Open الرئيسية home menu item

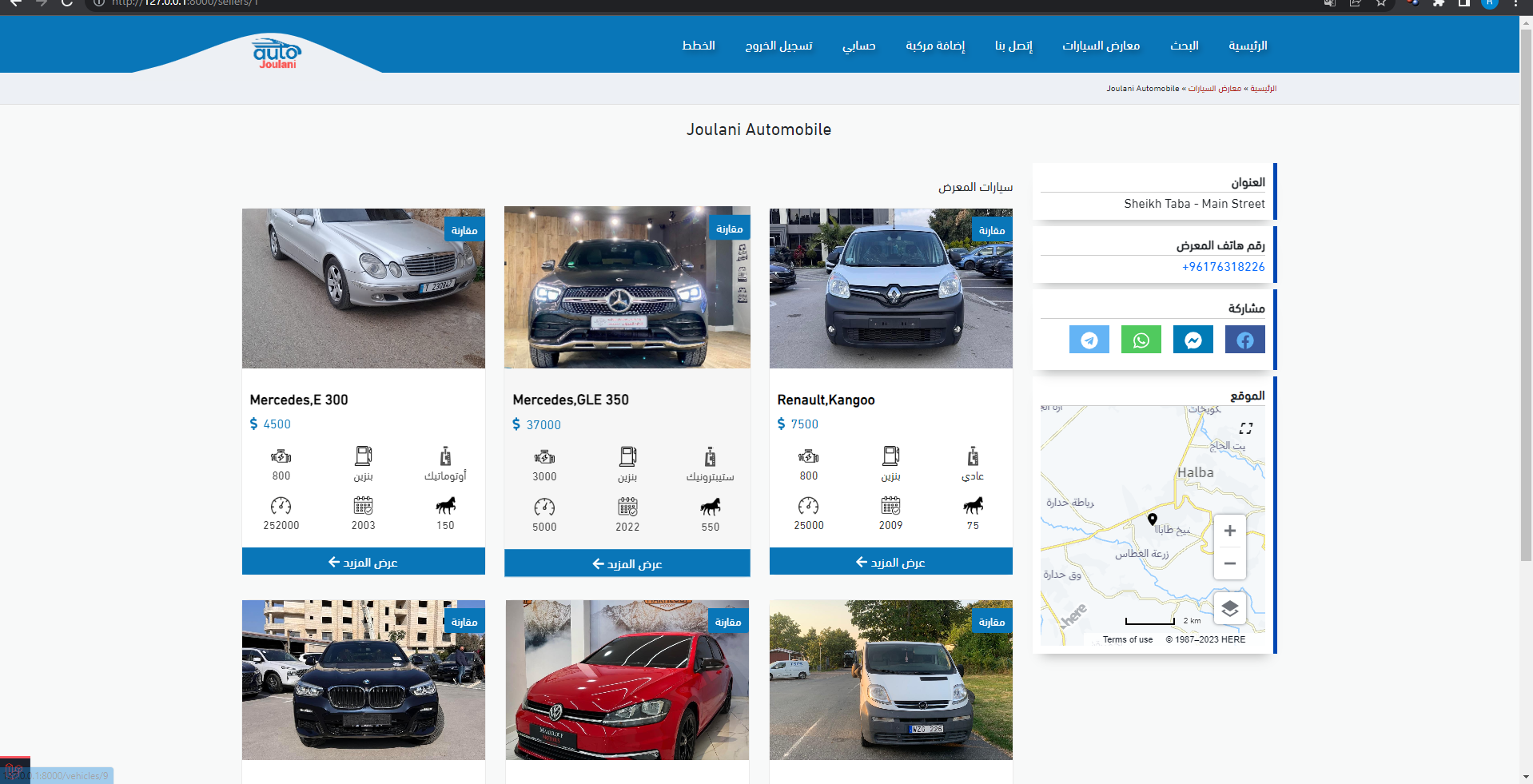[1248, 46]
